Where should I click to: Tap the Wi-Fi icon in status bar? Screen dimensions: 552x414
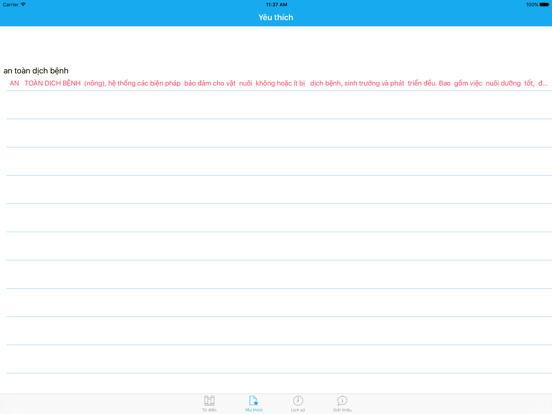(x=23, y=4)
